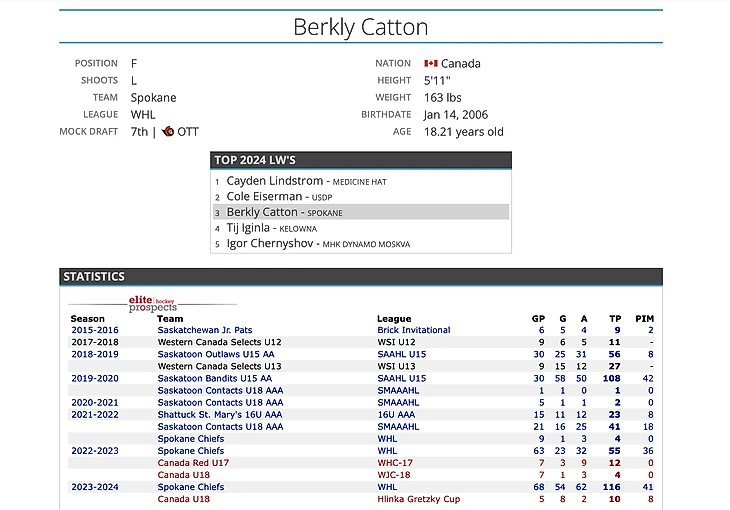730x510 pixels.
Task: Select the 2015-2016 season link
Action: 94,330
